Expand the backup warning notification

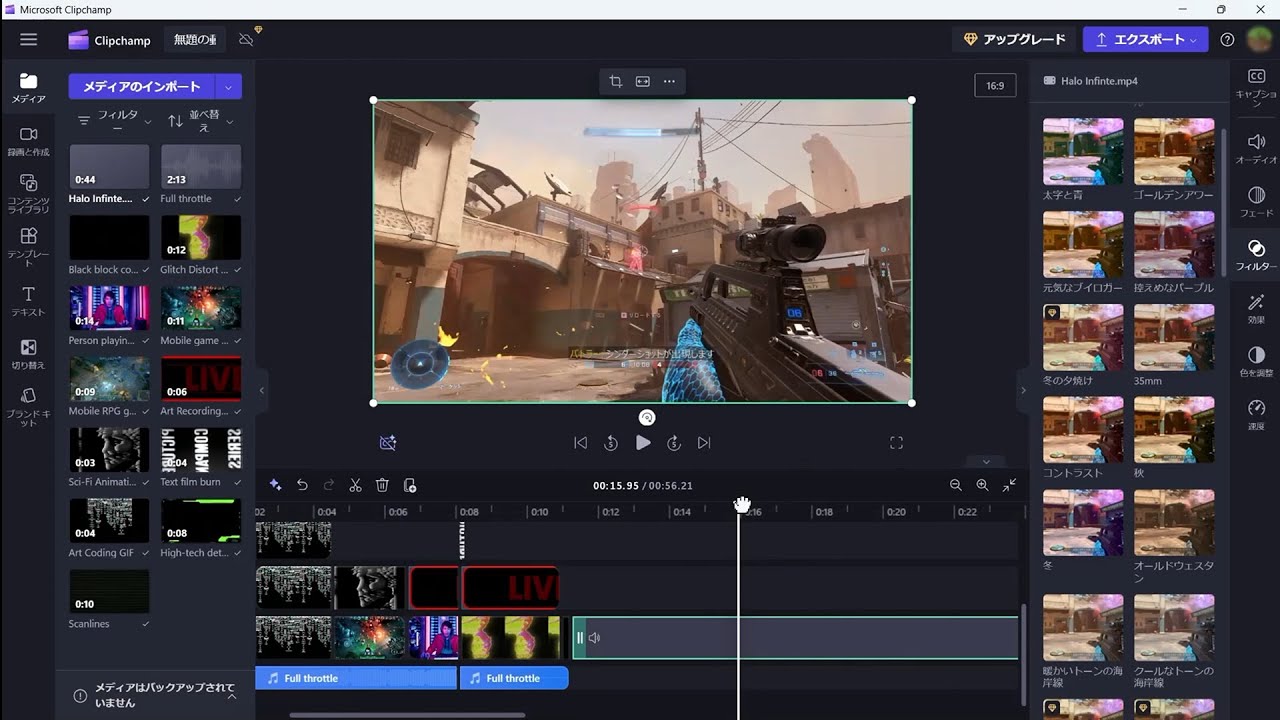(232, 695)
